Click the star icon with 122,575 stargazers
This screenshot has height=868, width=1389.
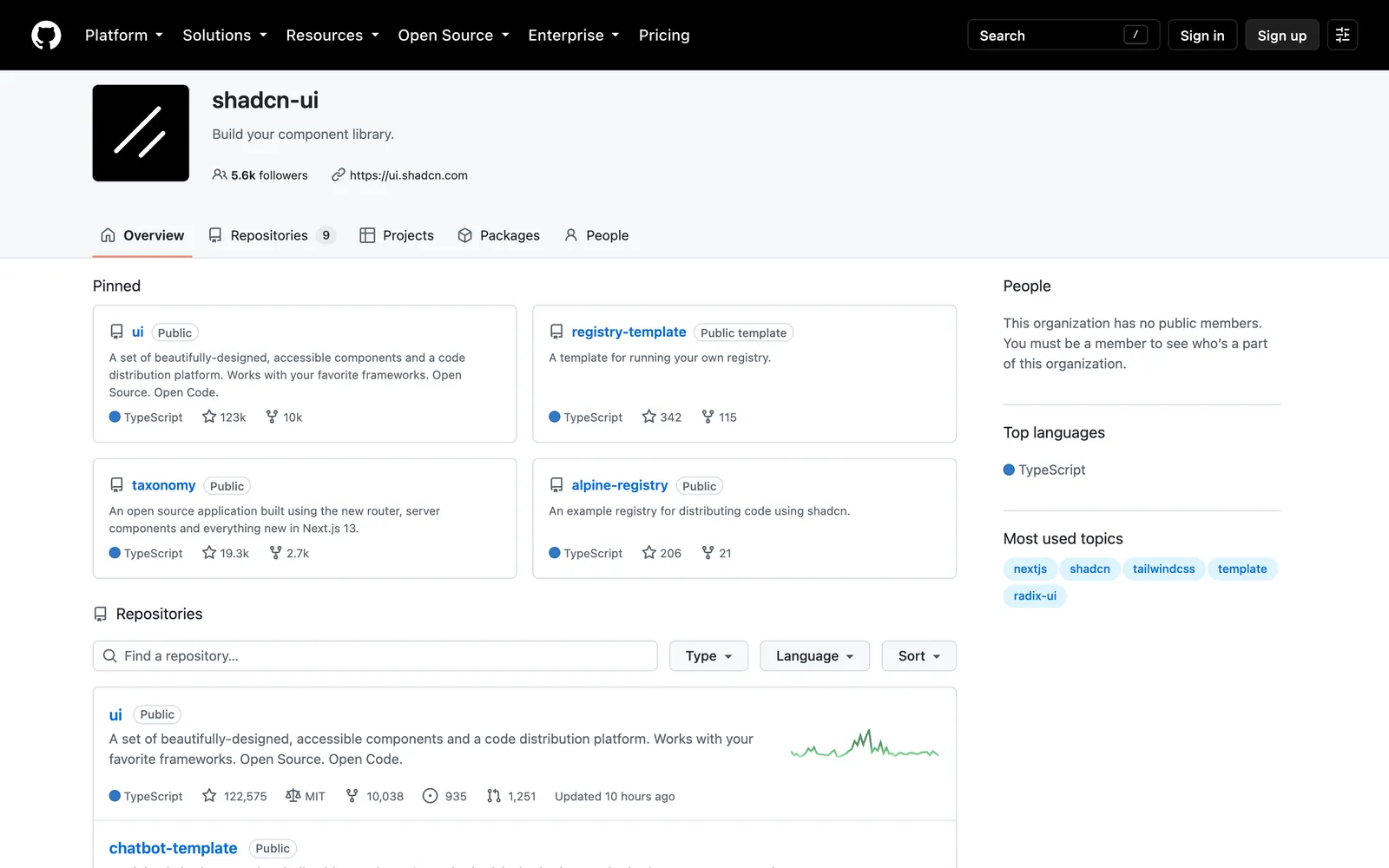pos(209,796)
